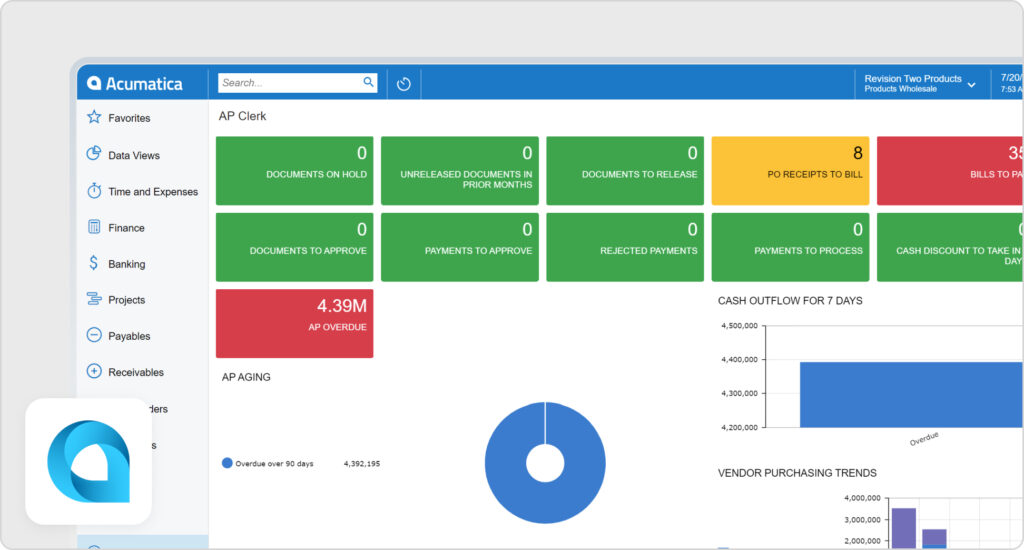Viewport: 1024px width, 550px height.
Task: Open the Documents On Hold tile
Action: coord(295,170)
